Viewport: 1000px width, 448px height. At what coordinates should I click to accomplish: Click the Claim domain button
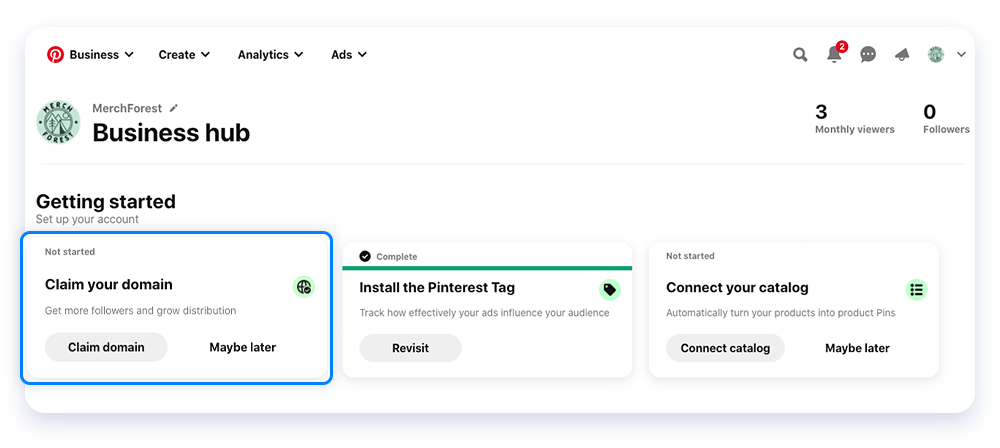(x=106, y=347)
